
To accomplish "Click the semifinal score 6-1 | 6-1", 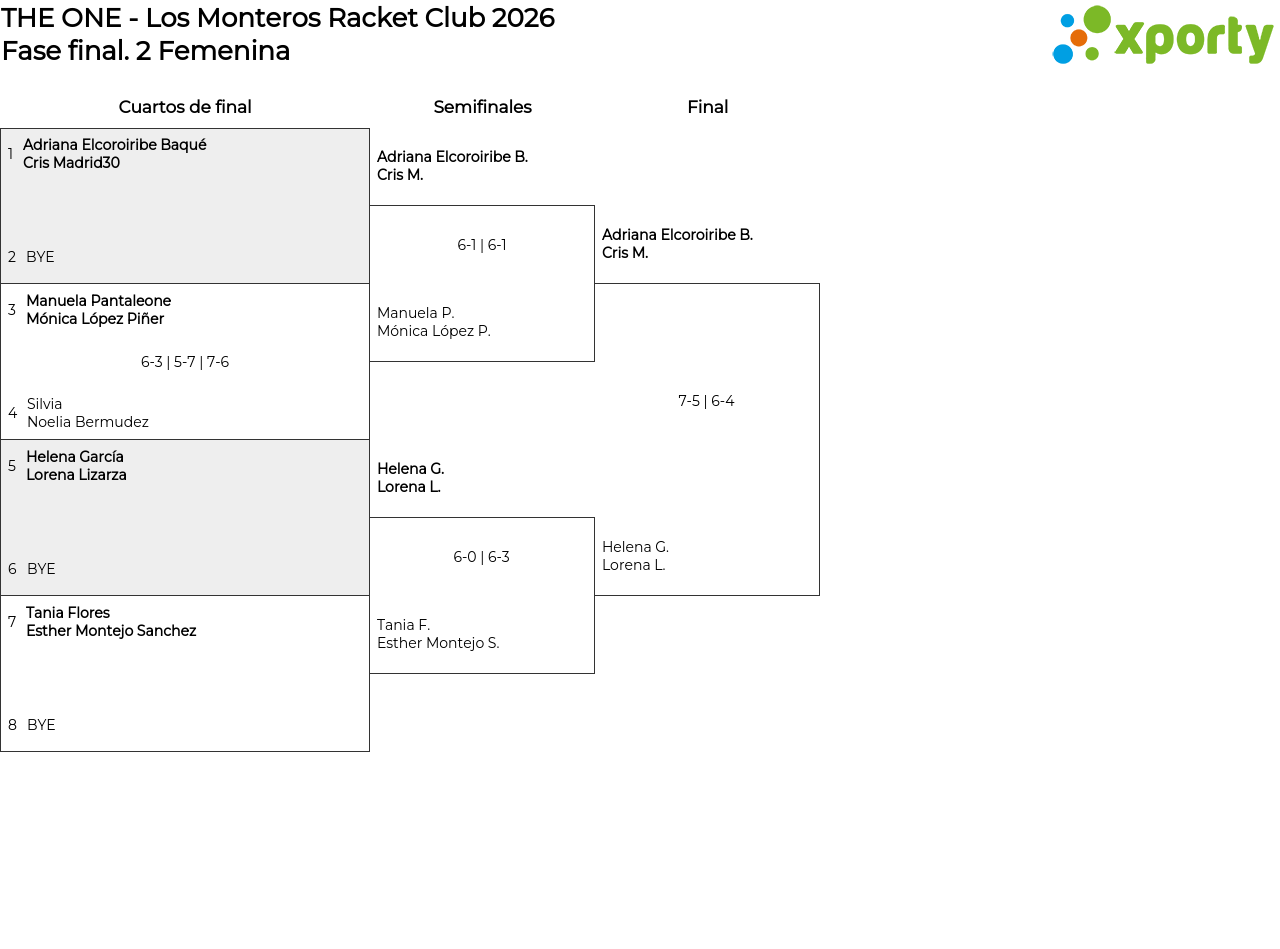I will pos(482,245).
